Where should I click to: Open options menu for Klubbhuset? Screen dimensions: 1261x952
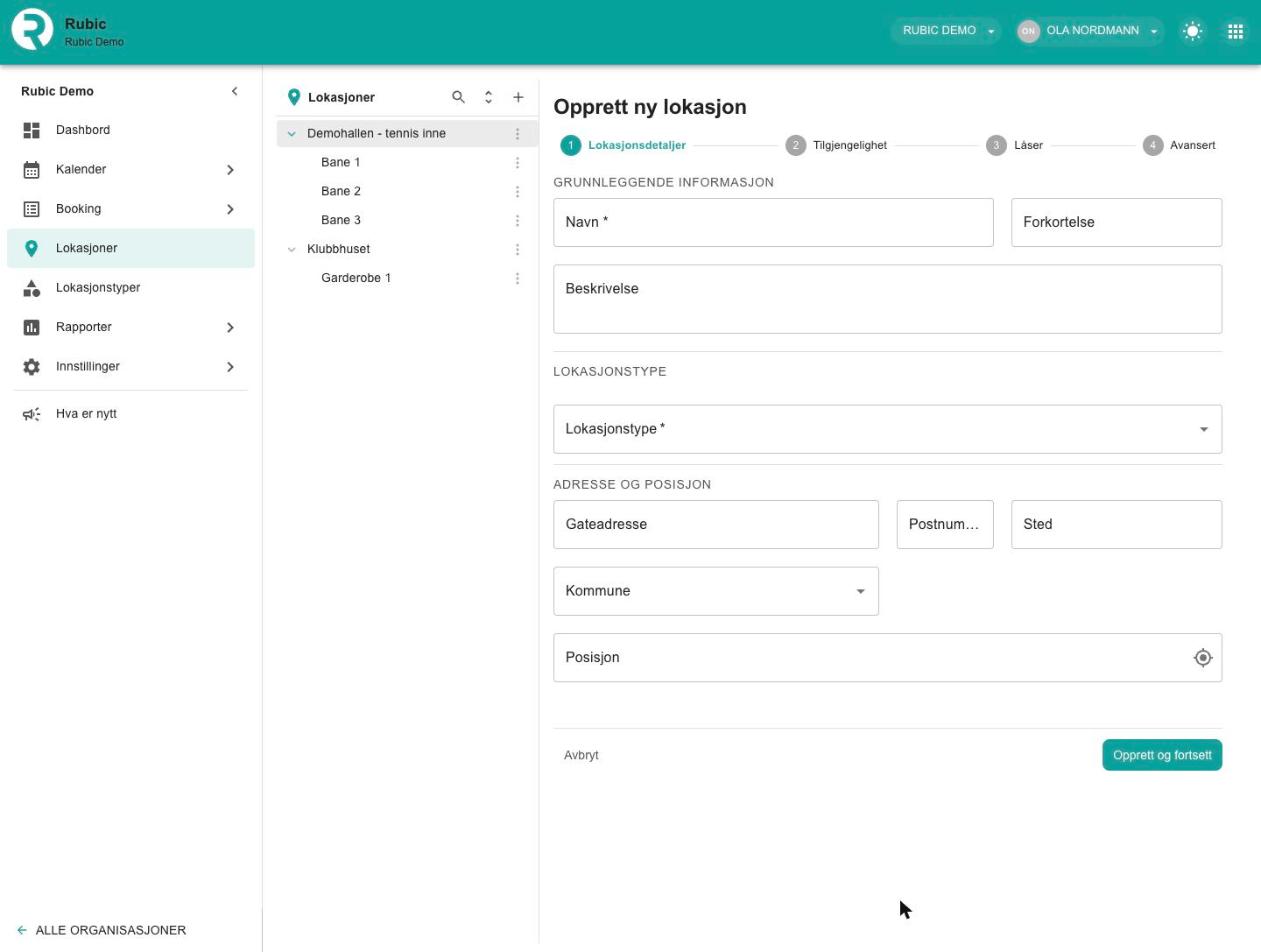tap(517, 250)
